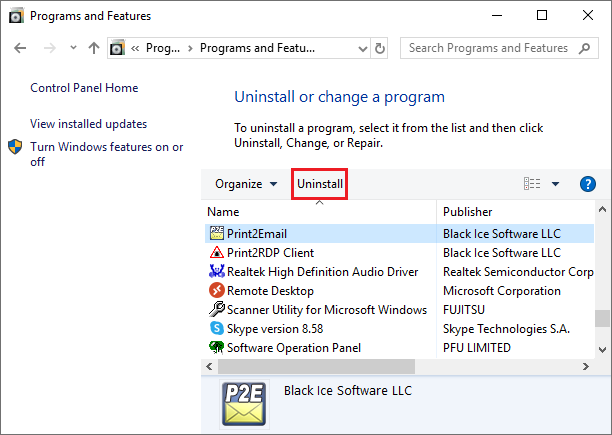
Task: Select Skype version 8.58 entry
Action: tap(275, 328)
